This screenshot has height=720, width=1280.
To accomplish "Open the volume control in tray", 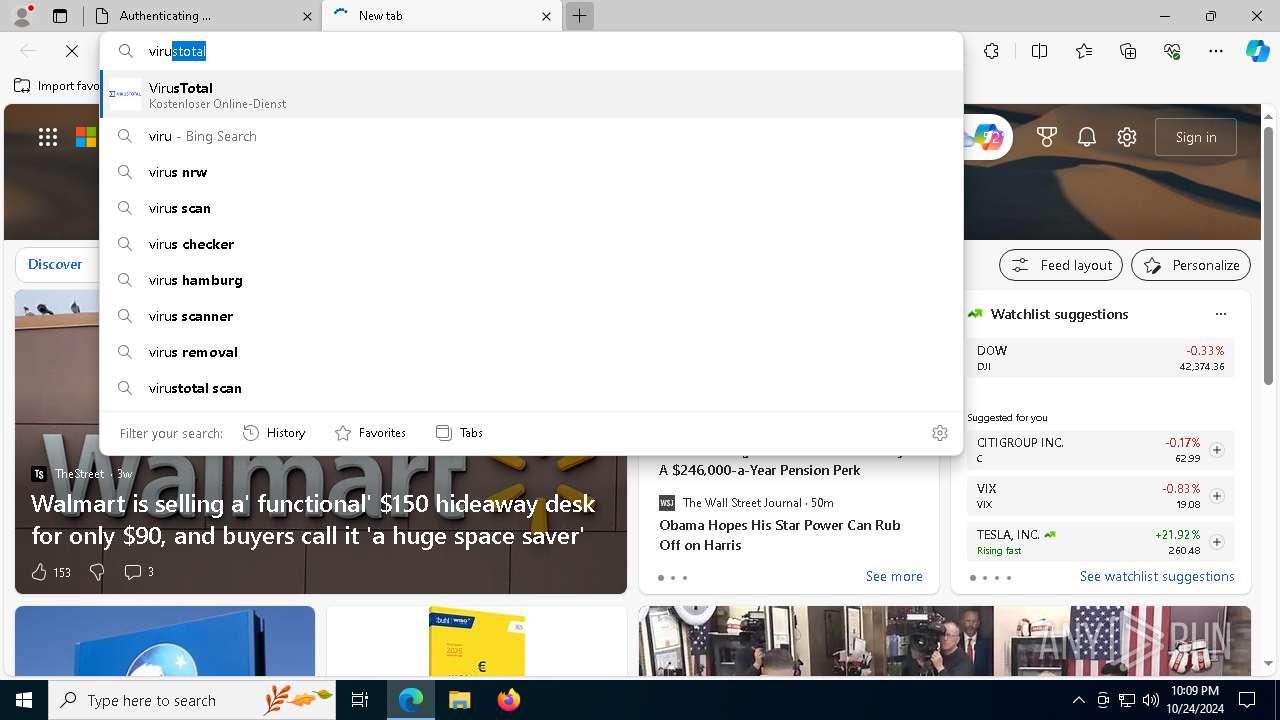I will 1151,700.
